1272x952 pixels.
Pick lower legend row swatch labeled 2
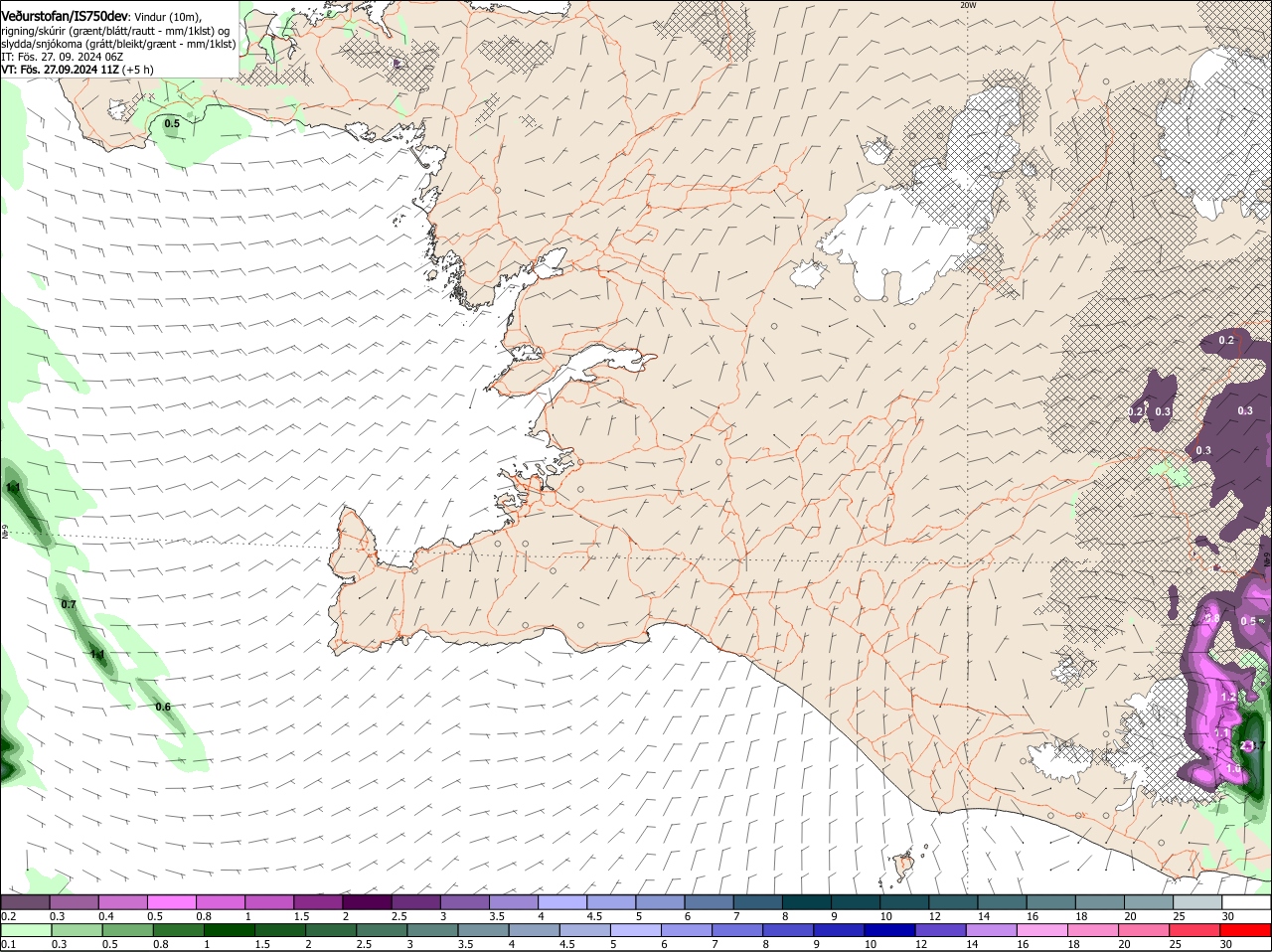point(331,930)
